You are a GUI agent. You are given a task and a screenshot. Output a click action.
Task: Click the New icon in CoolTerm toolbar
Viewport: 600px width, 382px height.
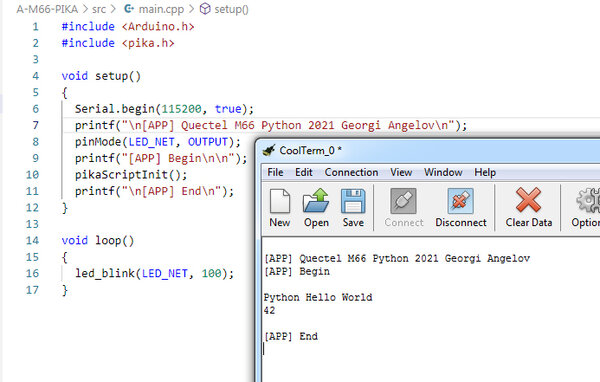(x=280, y=201)
